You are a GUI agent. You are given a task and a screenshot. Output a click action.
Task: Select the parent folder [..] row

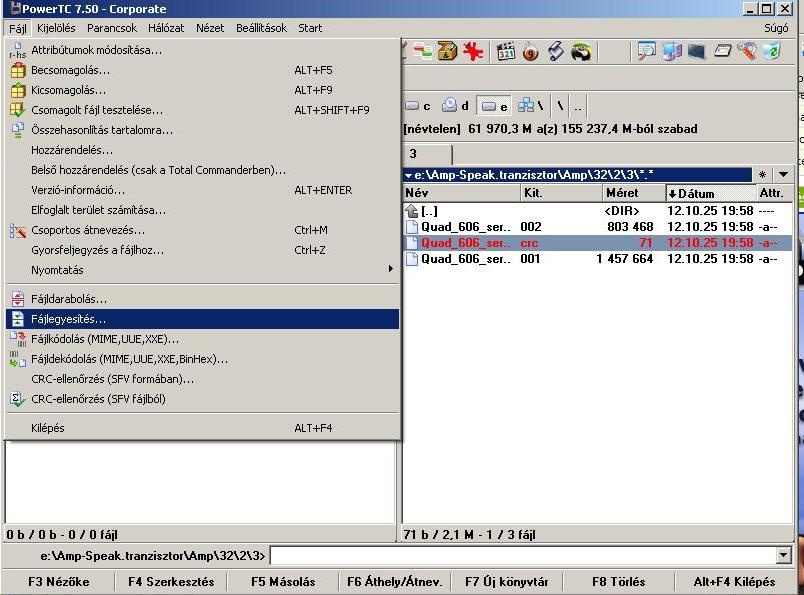(597, 211)
